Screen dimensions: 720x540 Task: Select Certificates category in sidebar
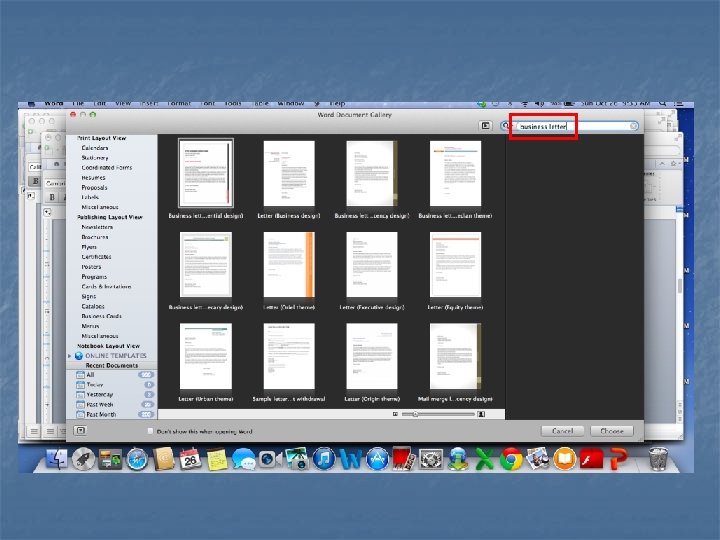click(96, 257)
